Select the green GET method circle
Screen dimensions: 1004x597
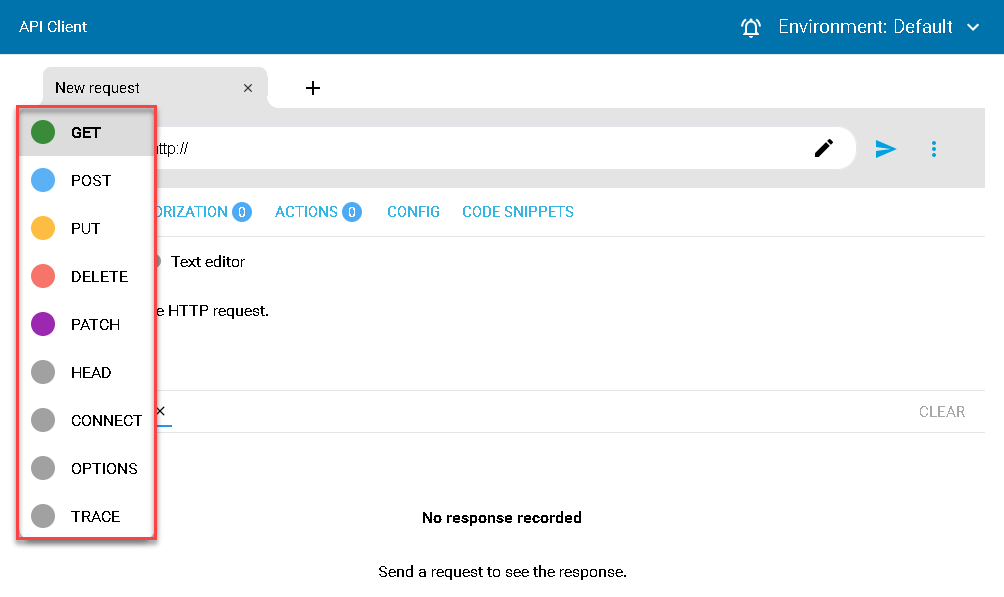pos(43,132)
